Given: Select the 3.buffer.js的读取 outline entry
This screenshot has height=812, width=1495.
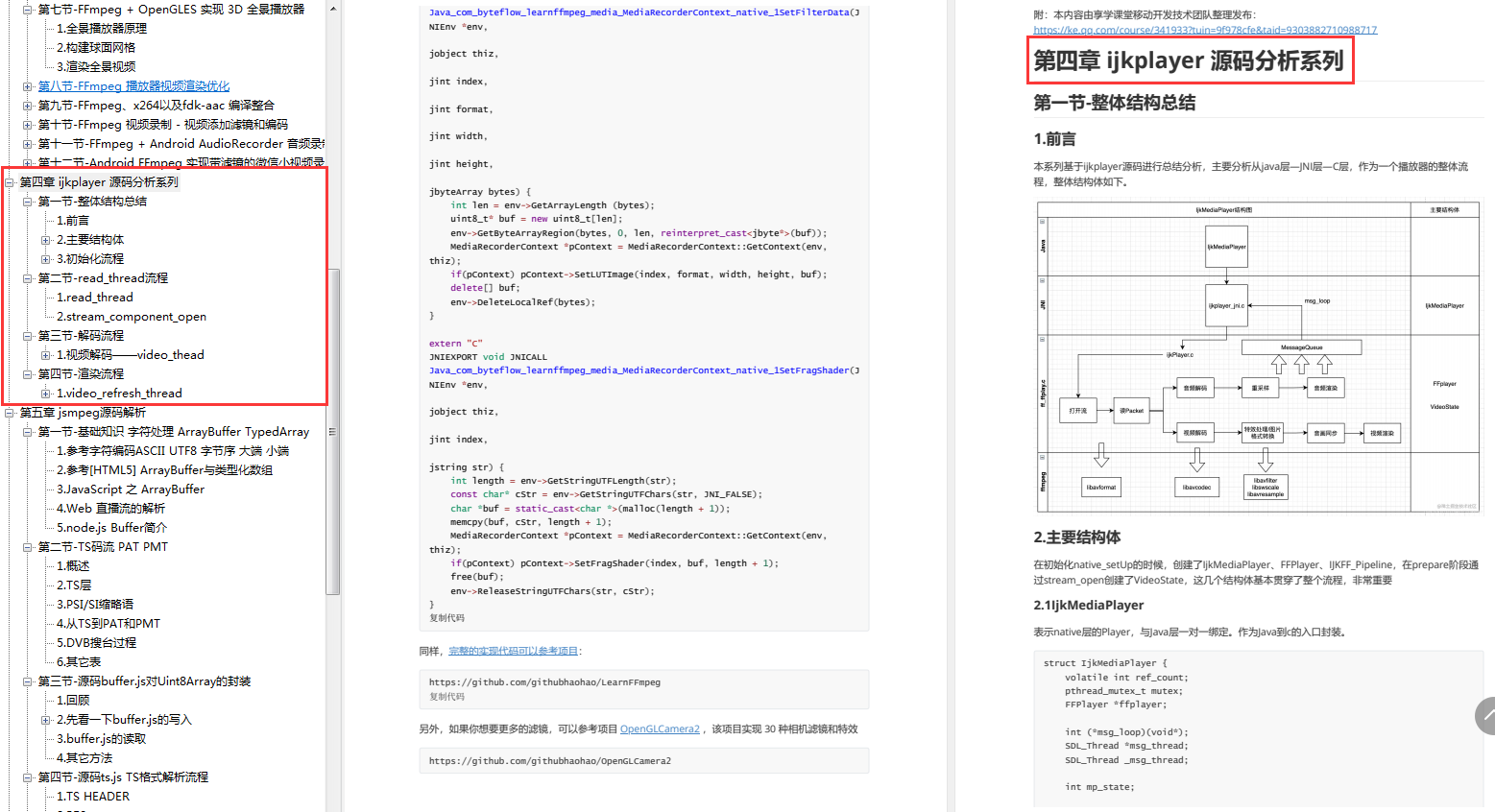Looking at the screenshot, I should [101, 739].
